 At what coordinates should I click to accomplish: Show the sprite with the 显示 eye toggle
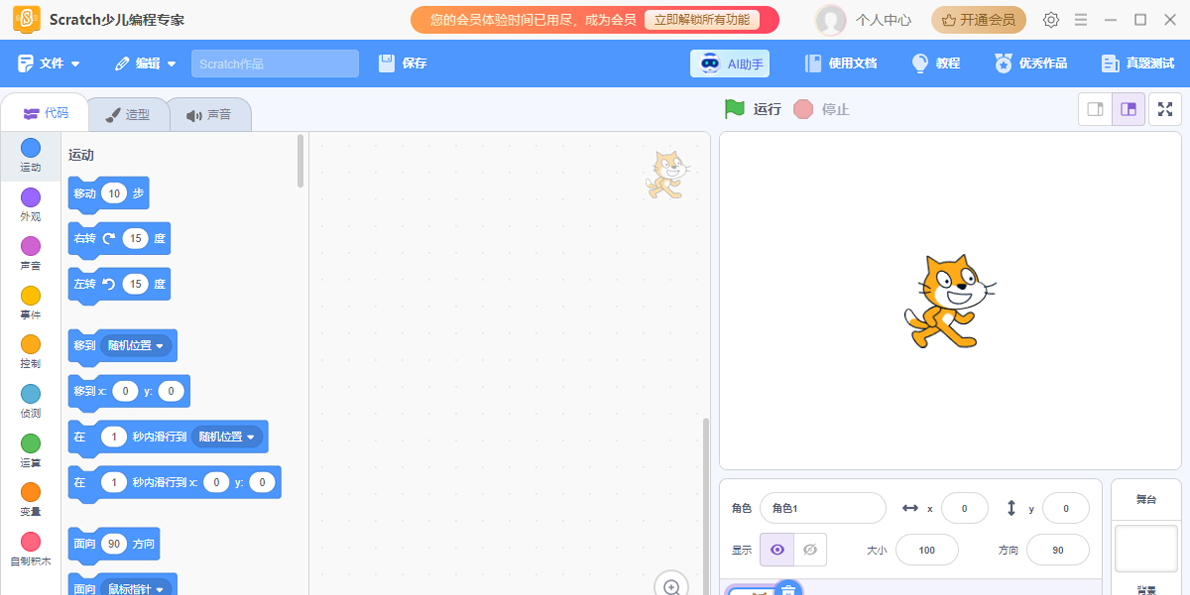[x=777, y=549]
